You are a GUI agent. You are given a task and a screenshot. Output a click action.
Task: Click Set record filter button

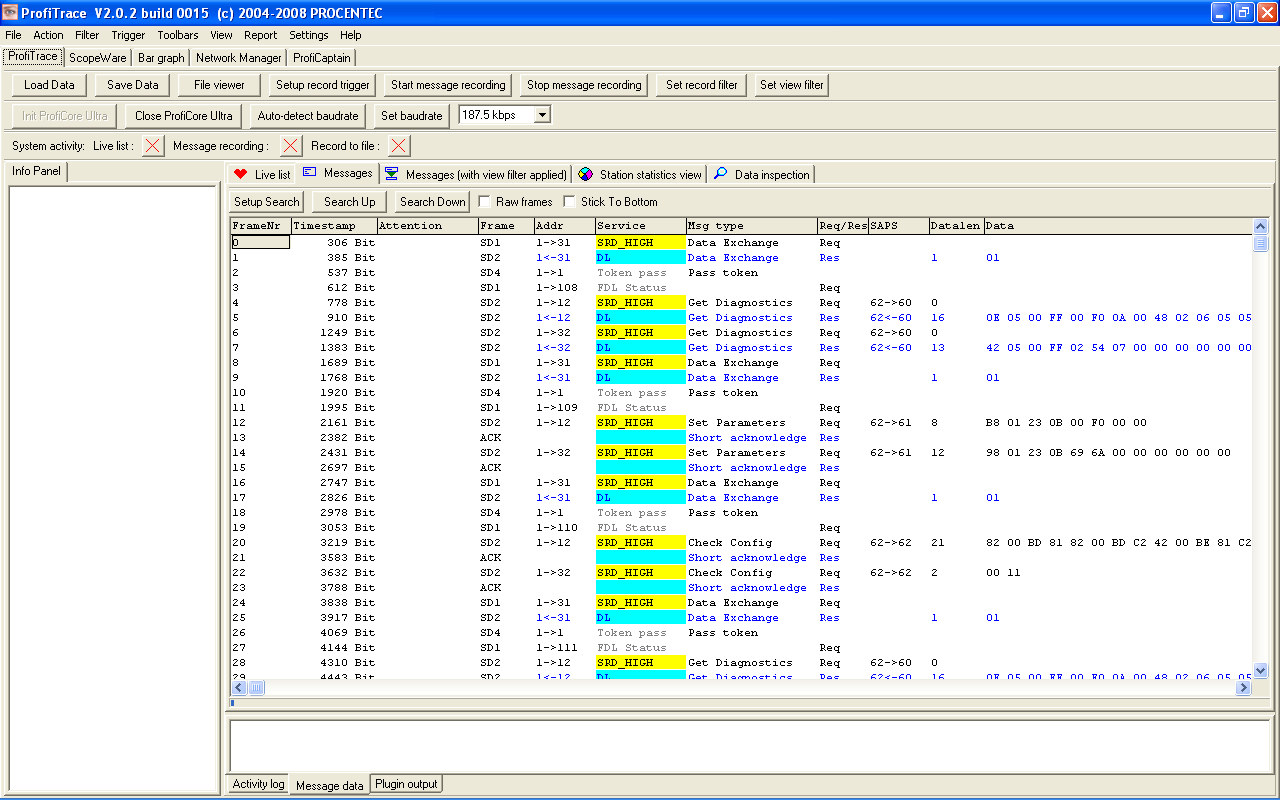[x=702, y=85]
